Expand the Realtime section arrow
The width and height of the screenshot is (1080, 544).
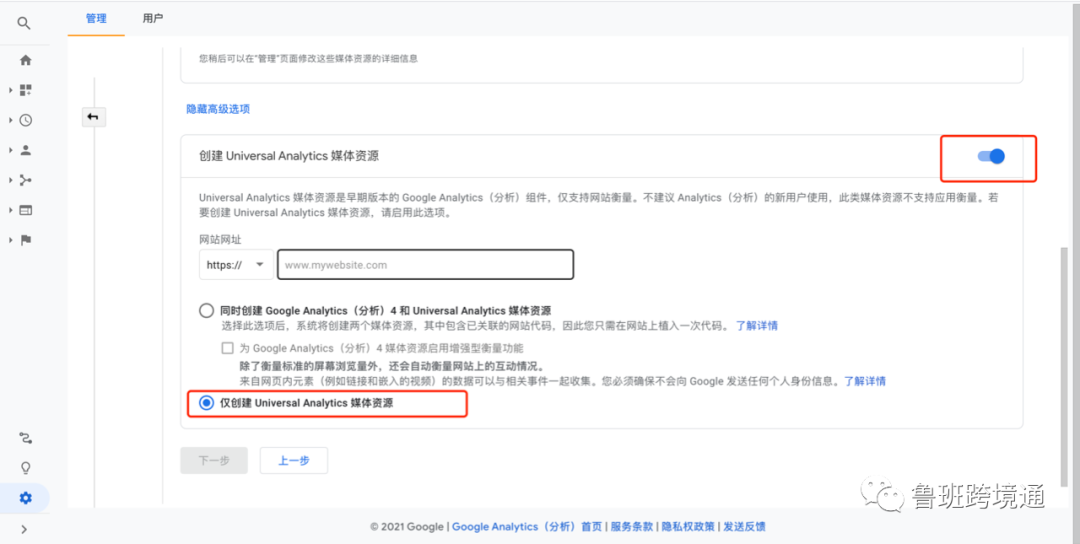point(10,120)
